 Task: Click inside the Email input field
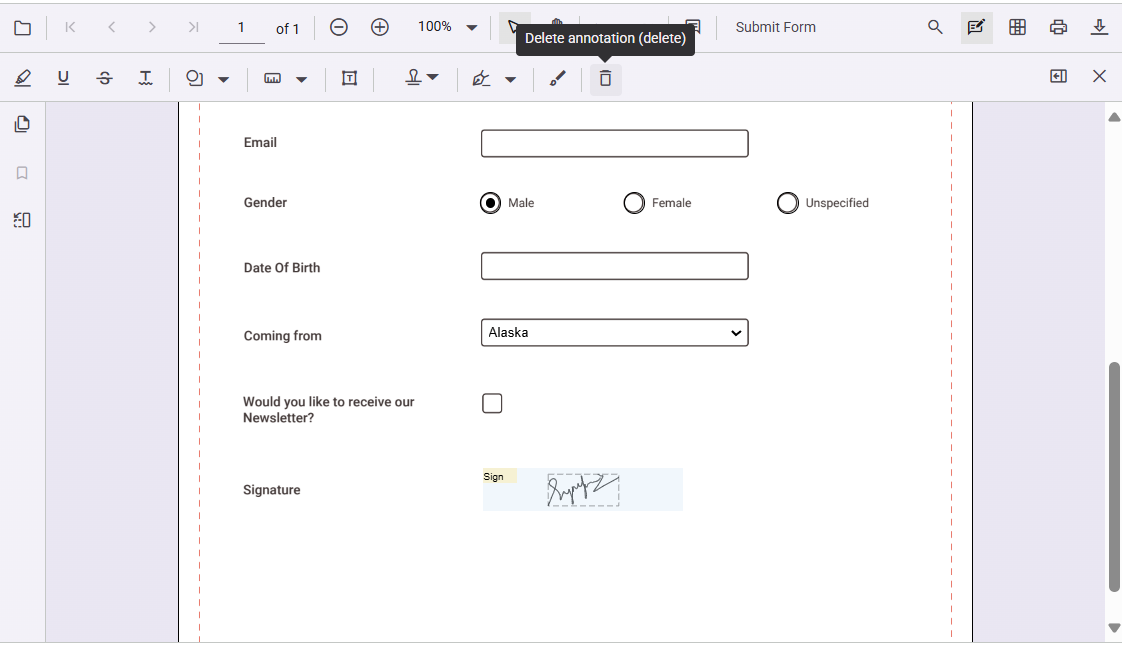click(x=613, y=143)
